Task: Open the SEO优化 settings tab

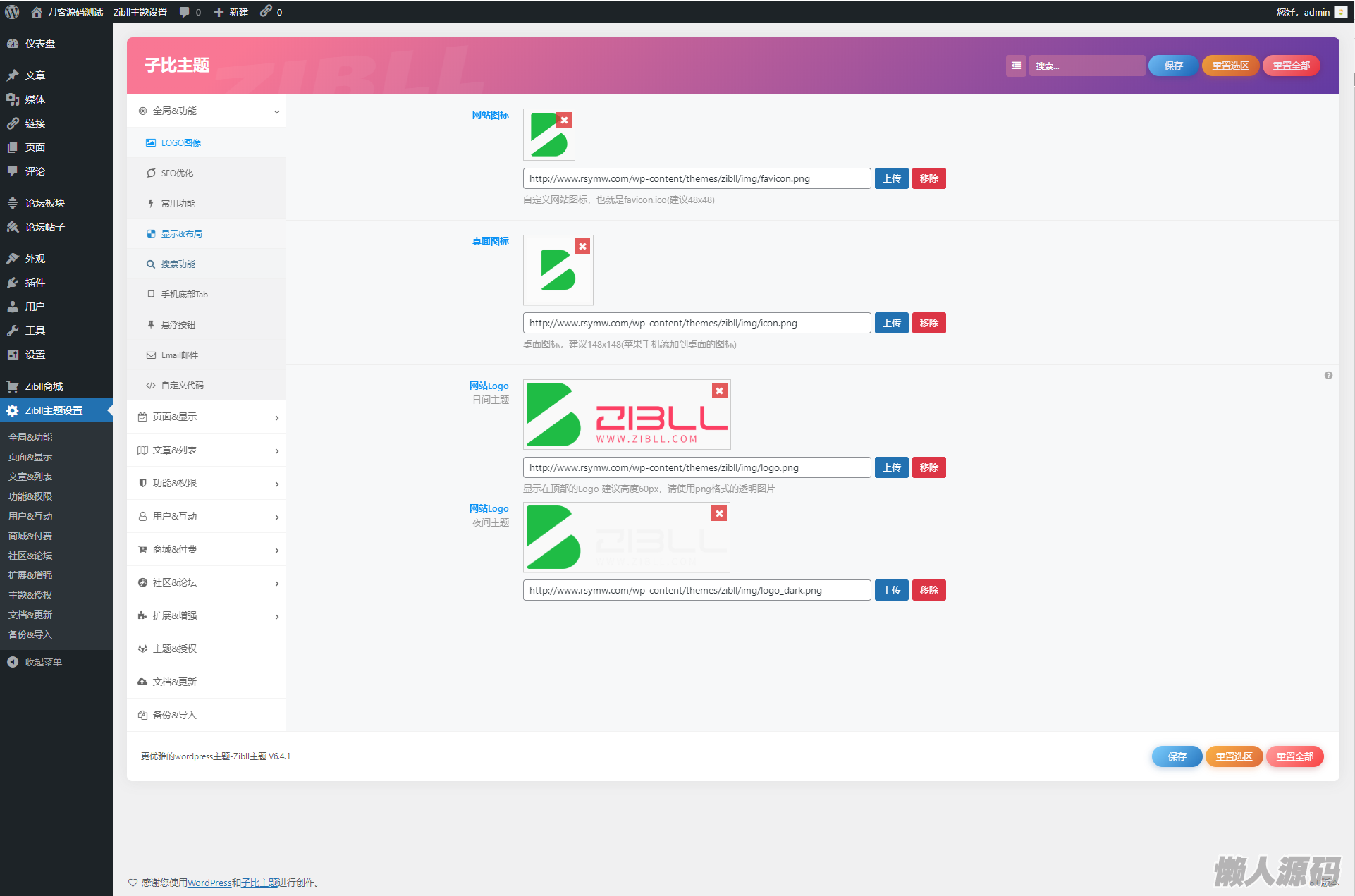Action: [177, 173]
